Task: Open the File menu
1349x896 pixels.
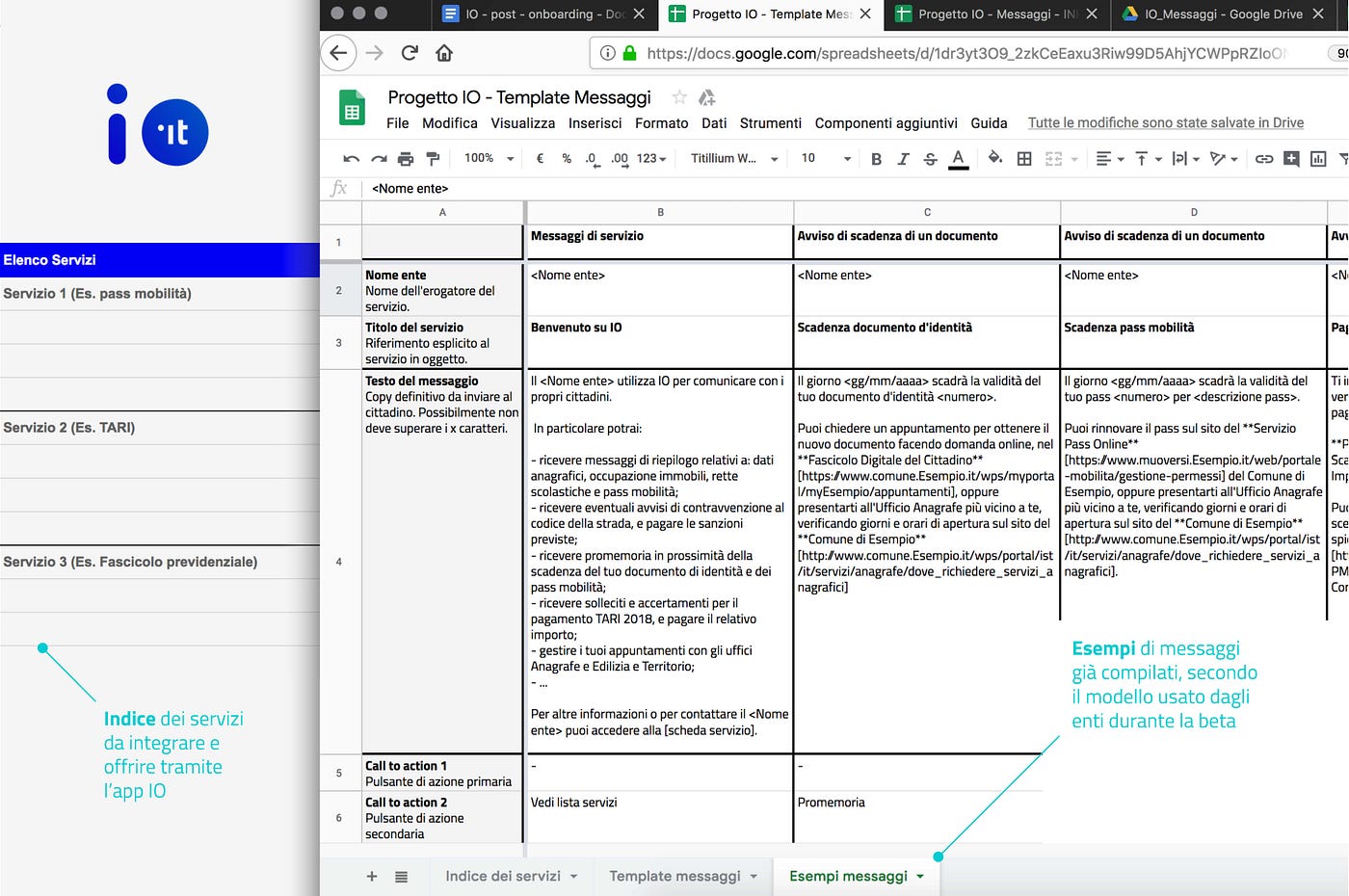Action: coord(397,123)
